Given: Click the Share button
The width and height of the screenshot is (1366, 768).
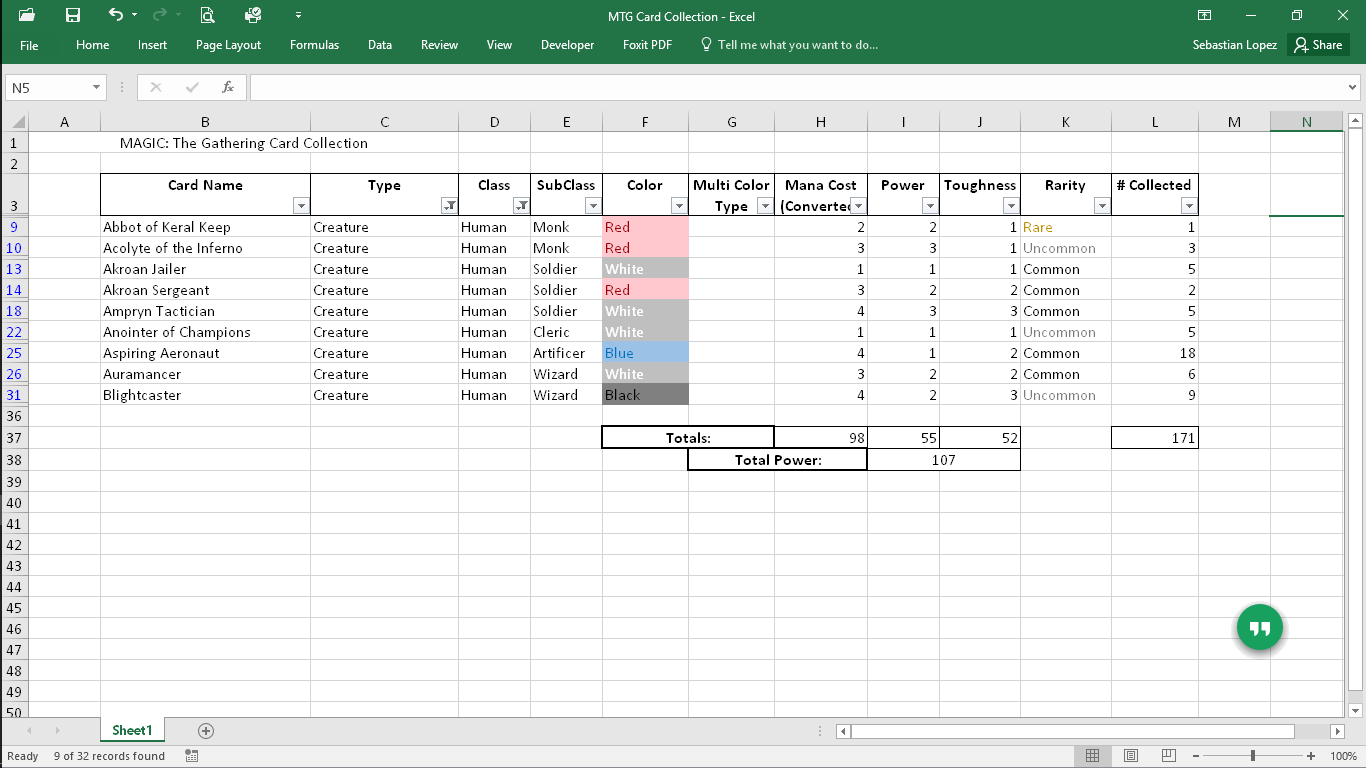Looking at the screenshot, I should click(x=1318, y=45).
